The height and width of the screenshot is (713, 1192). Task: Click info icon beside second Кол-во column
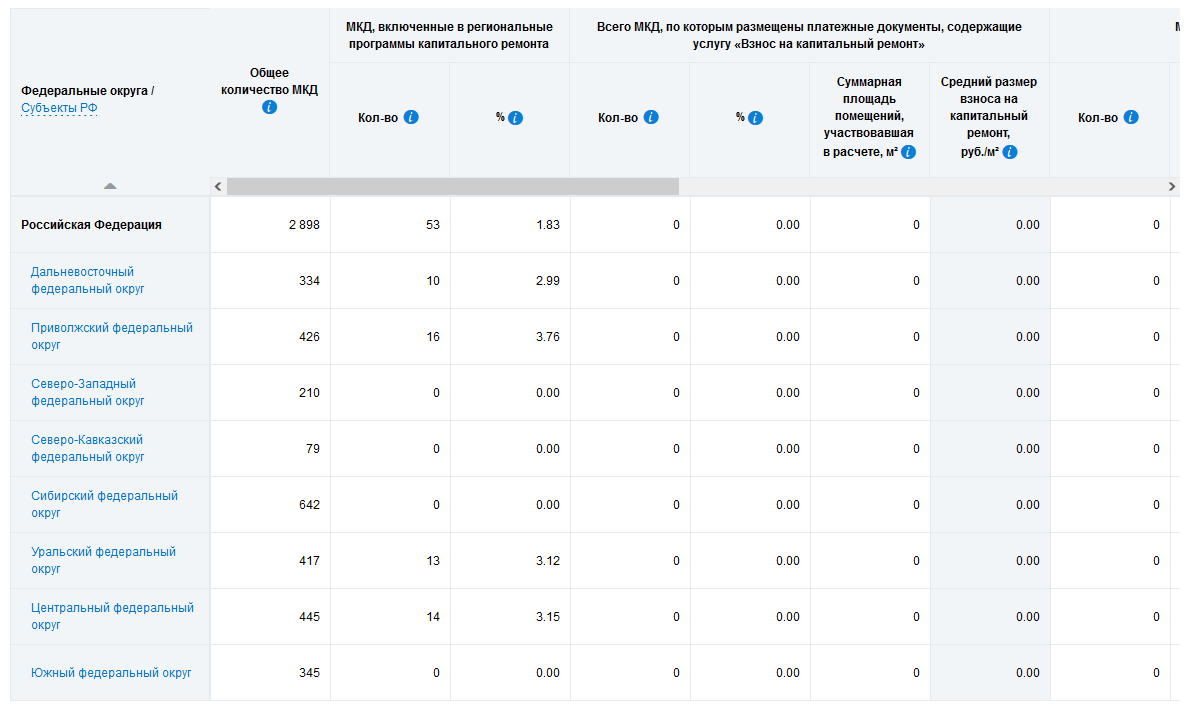[x=651, y=117]
